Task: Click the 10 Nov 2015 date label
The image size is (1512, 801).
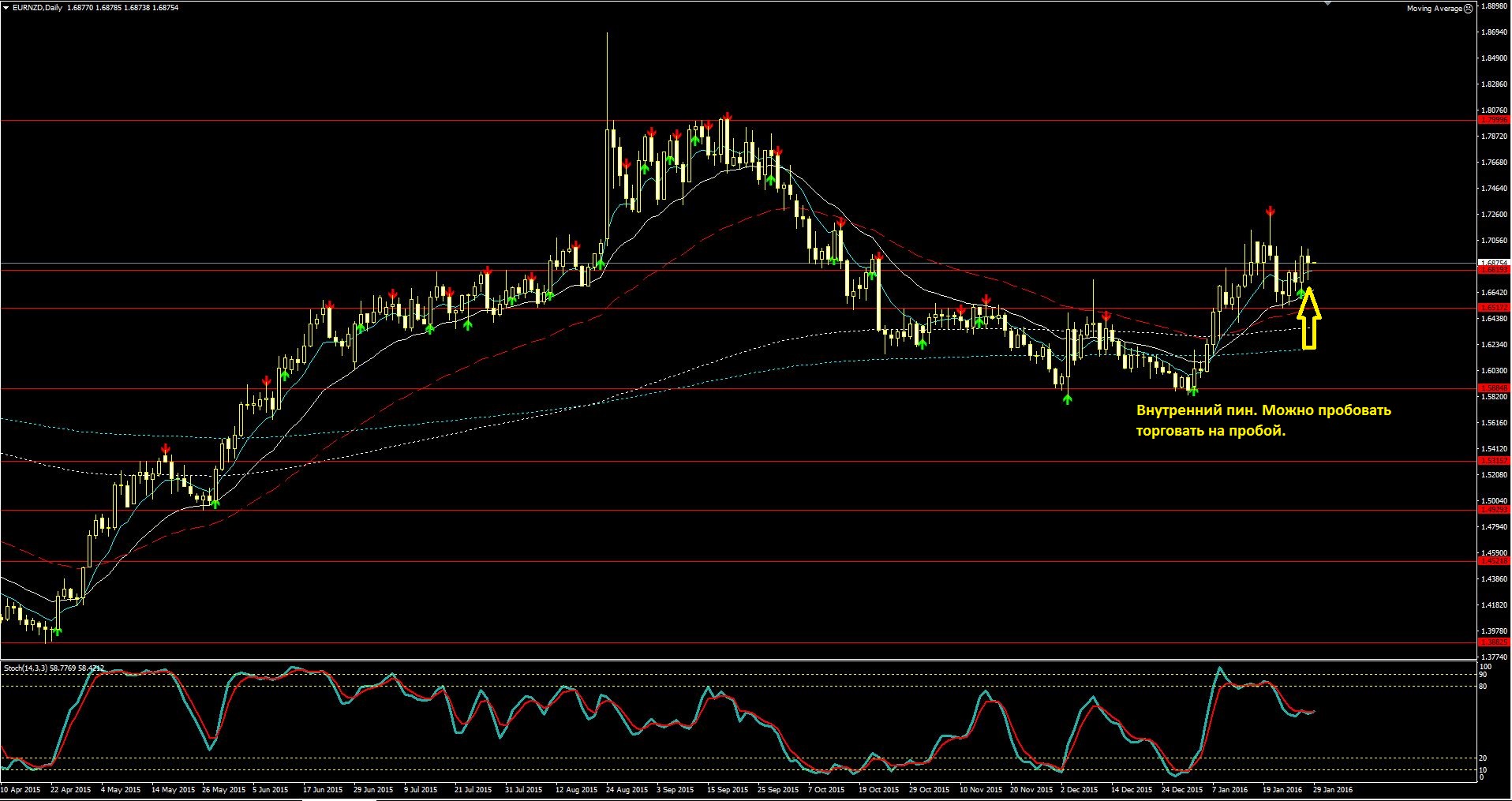Action: [981, 789]
